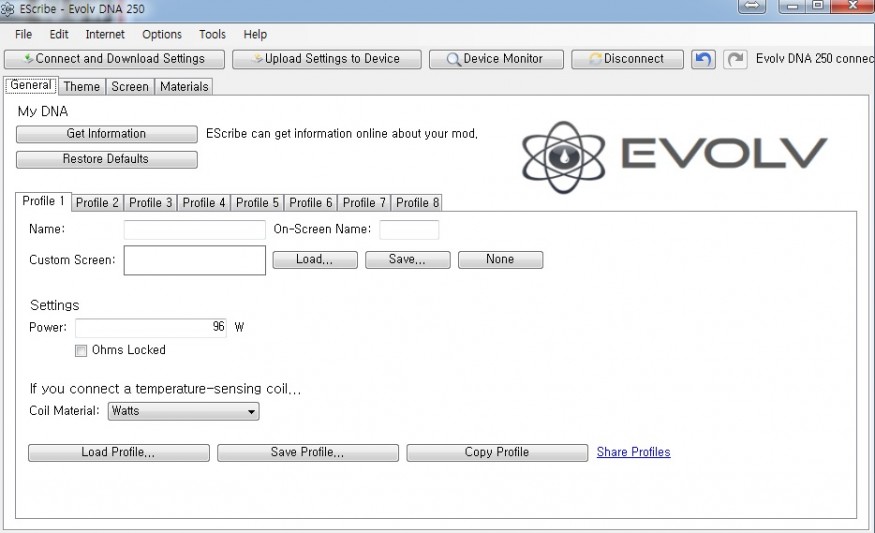
Task: Switch to the Profile 8 tab
Action: [x=417, y=203]
